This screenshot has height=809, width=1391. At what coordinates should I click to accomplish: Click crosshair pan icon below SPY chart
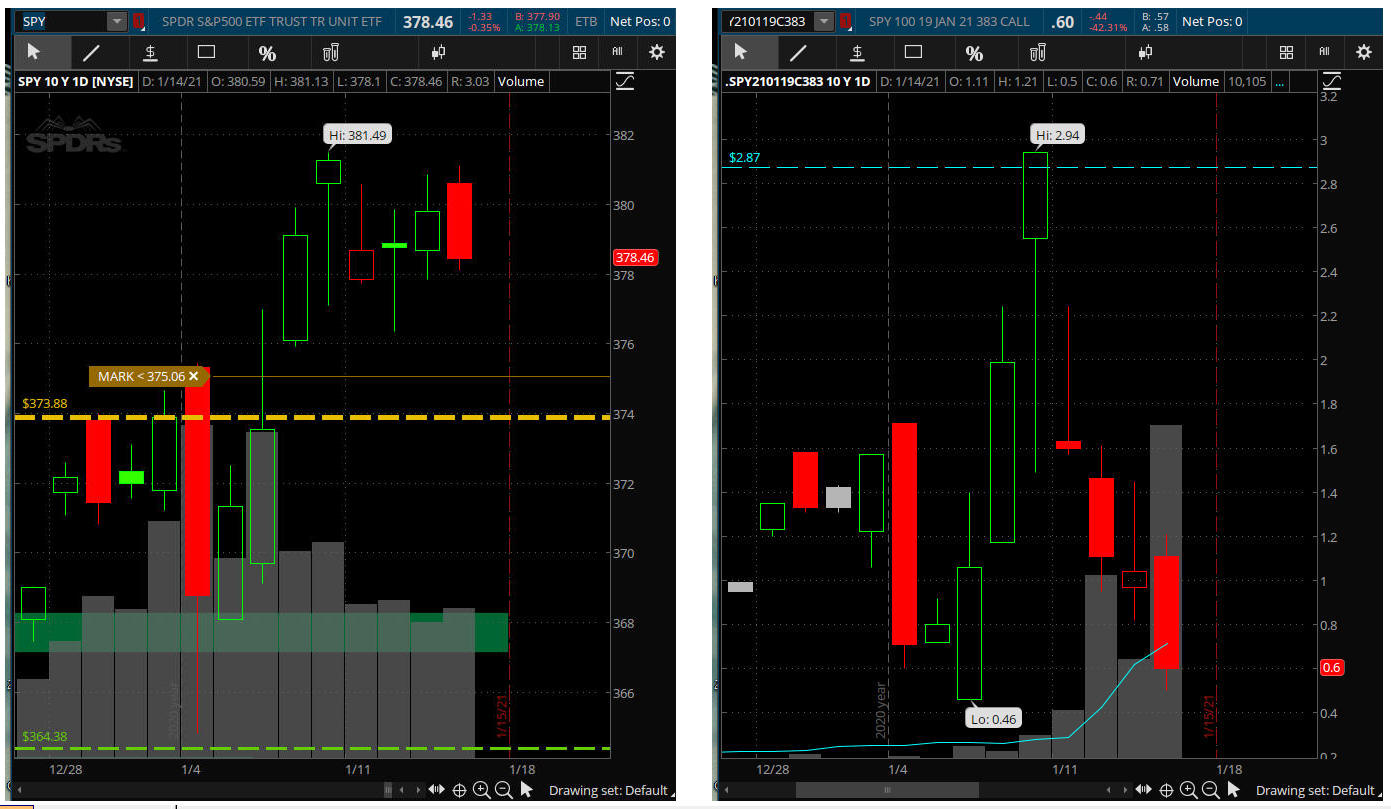pyautogui.click(x=460, y=790)
